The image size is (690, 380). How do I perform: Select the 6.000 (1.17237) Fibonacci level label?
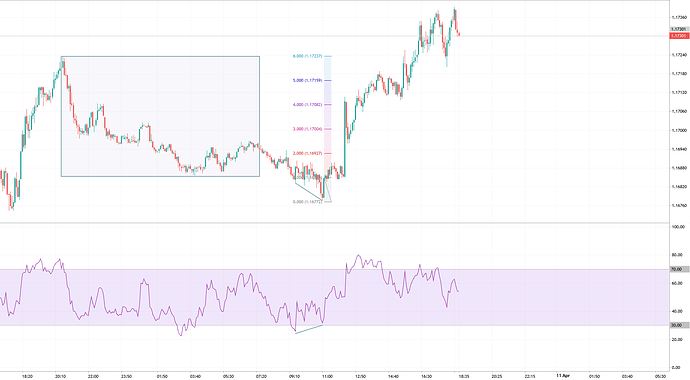coord(307,56)
